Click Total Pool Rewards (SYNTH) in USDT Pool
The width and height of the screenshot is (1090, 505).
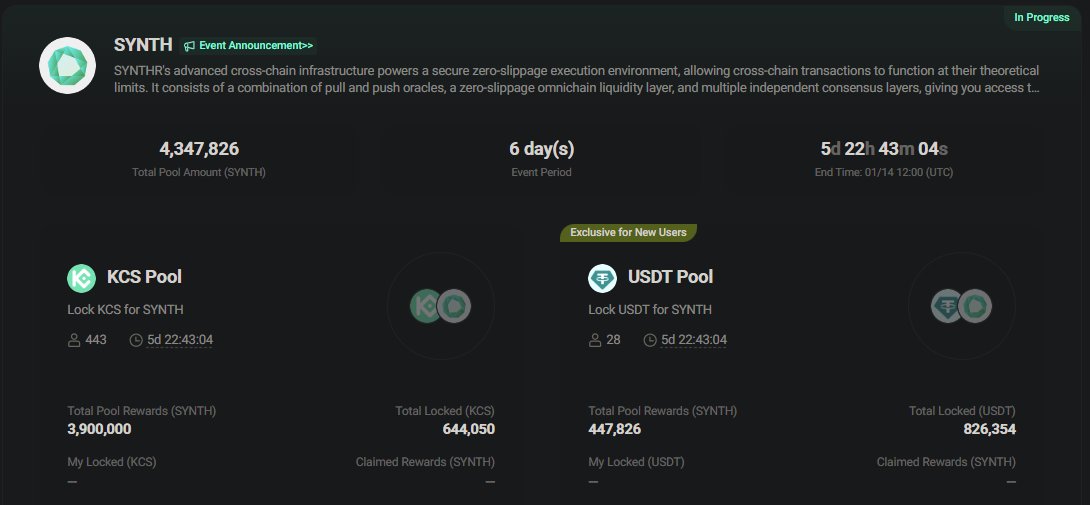tap(662, 411)
